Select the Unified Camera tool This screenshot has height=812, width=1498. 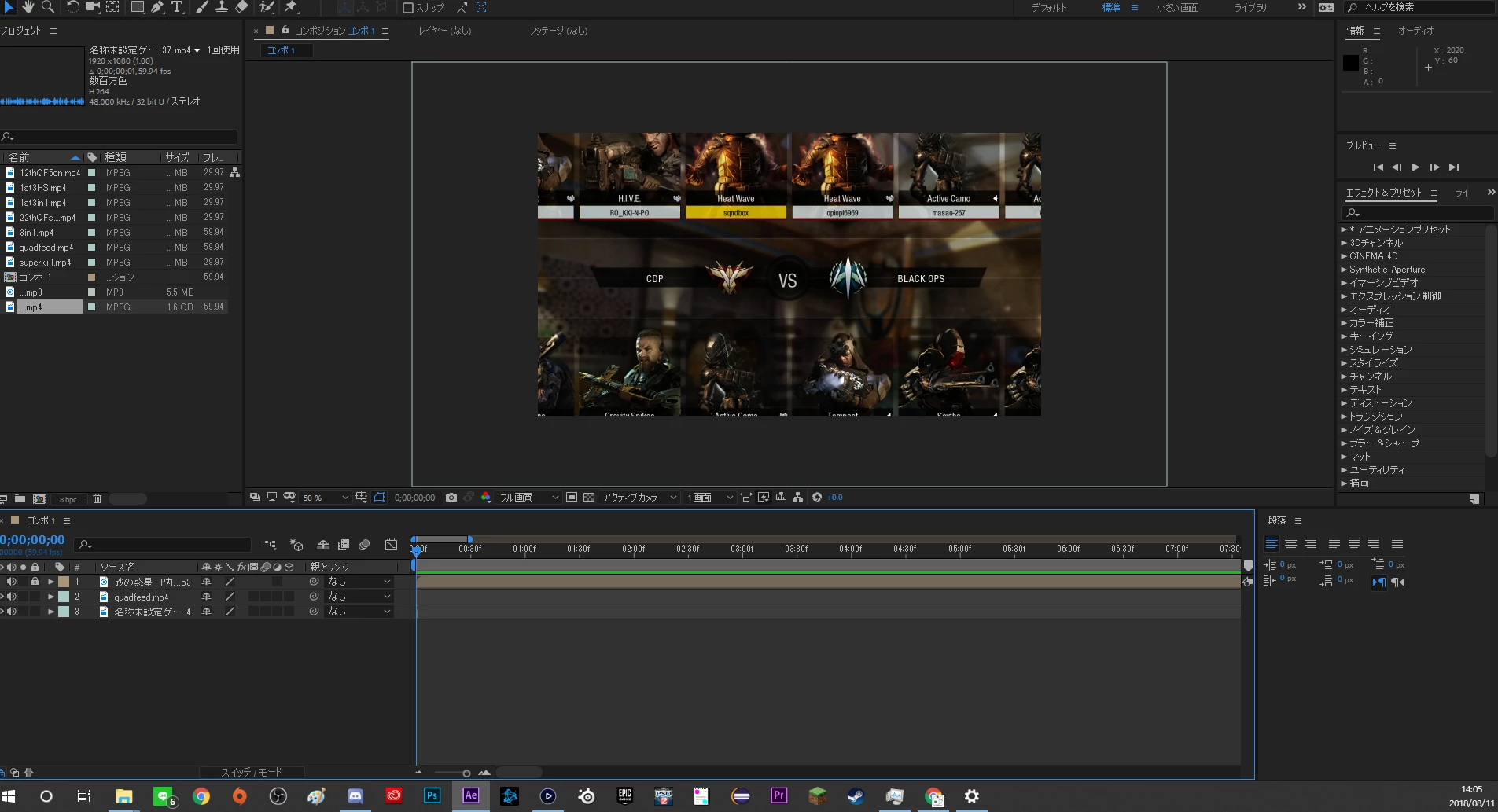pos(93,7)
